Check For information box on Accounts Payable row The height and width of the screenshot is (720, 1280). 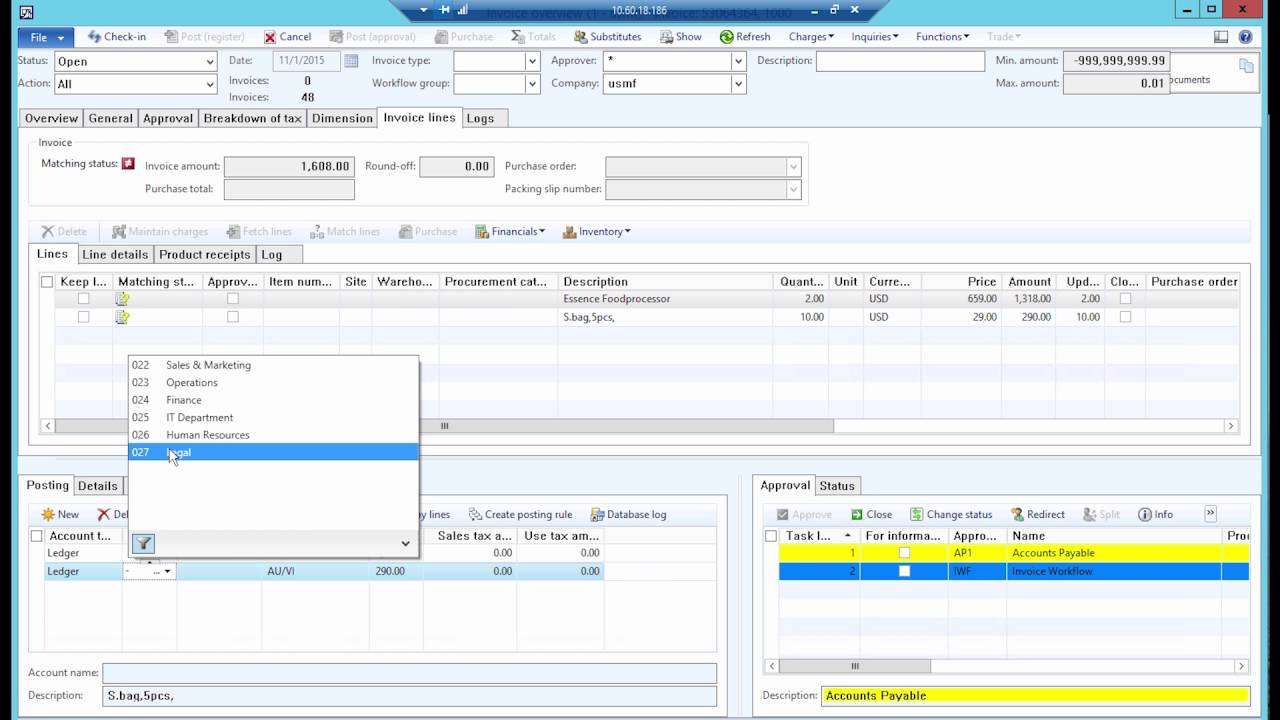coord(905,553)
